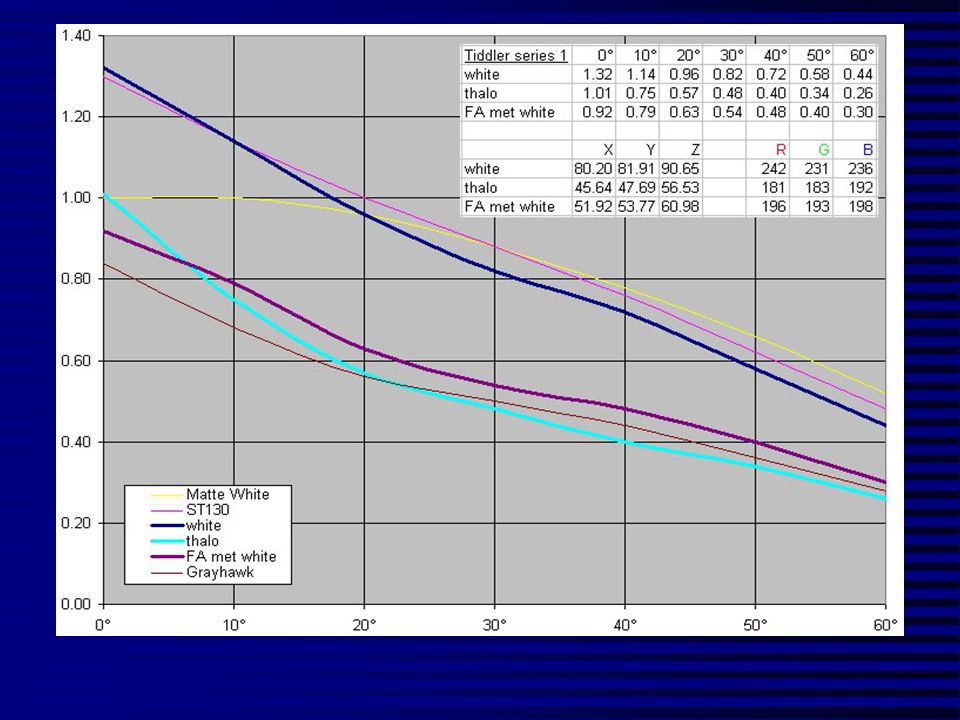This screenshot has height=720, width=960.
Task: Click the 30° column header in table
Action: pyautogui.click(x=731, y=55)
